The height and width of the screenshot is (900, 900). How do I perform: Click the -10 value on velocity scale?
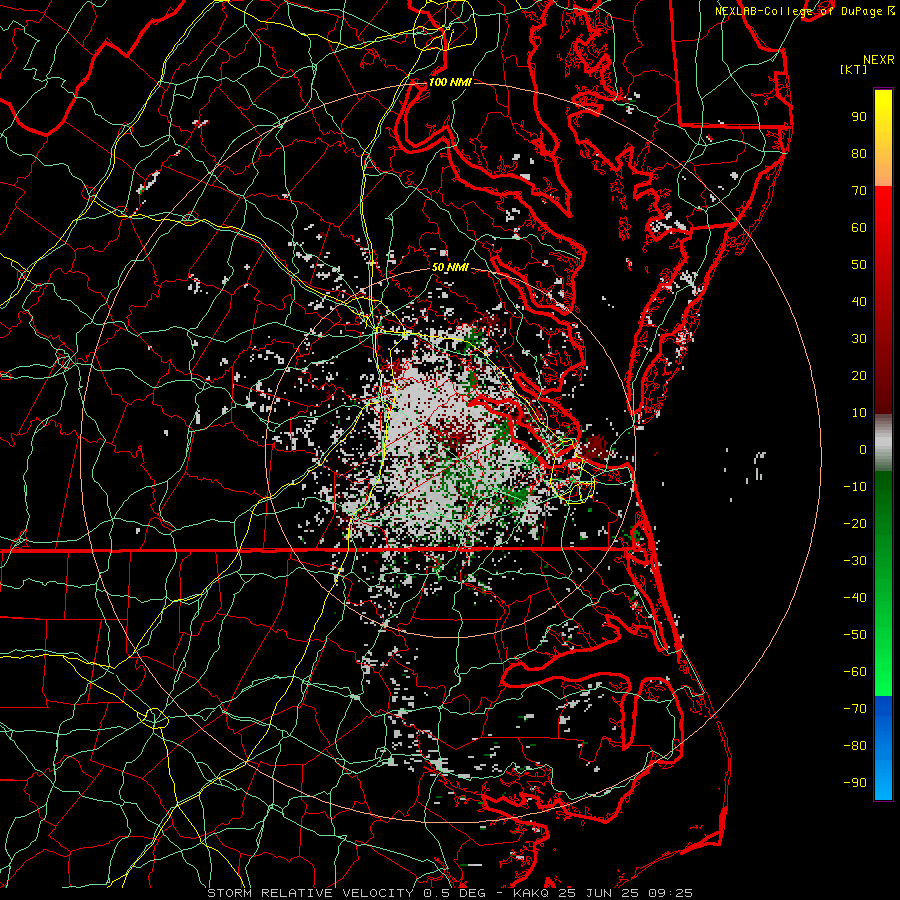(x=855, y=487)
